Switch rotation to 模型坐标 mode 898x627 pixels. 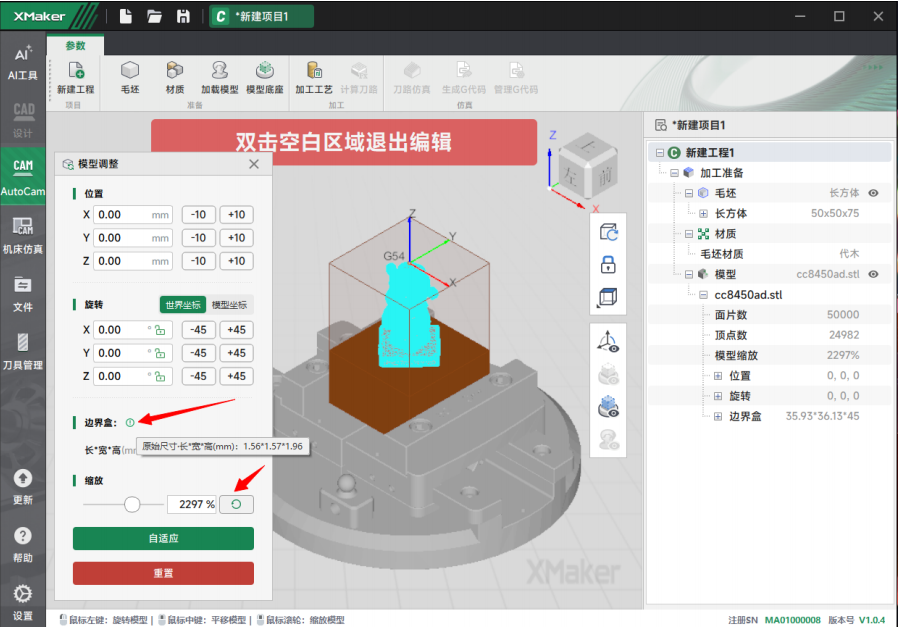coord(229,305)
